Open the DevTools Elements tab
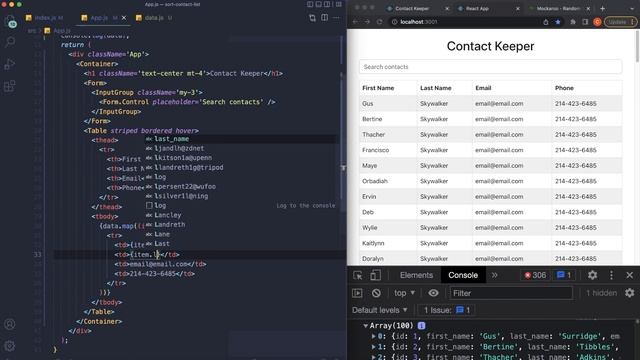 pos(416,276)
